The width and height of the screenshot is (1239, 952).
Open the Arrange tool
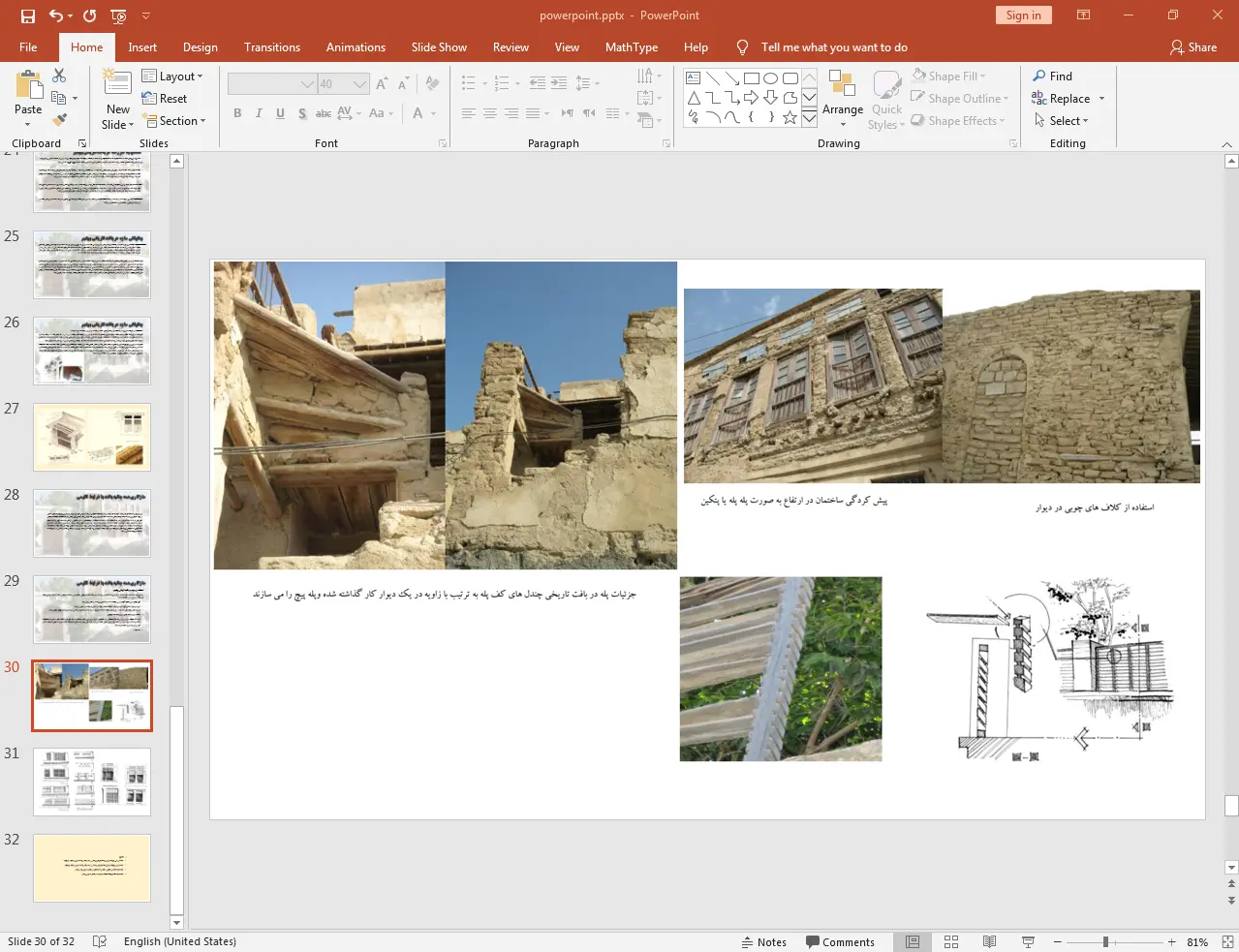[x=843, y=98]
